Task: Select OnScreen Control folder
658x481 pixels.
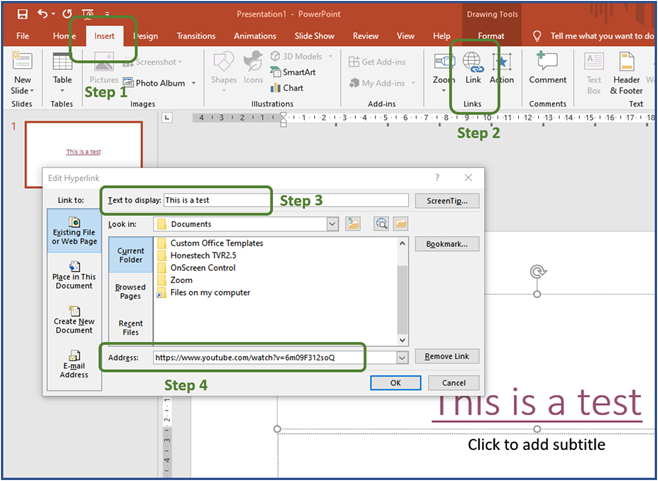Action: (x=196, y=267)
